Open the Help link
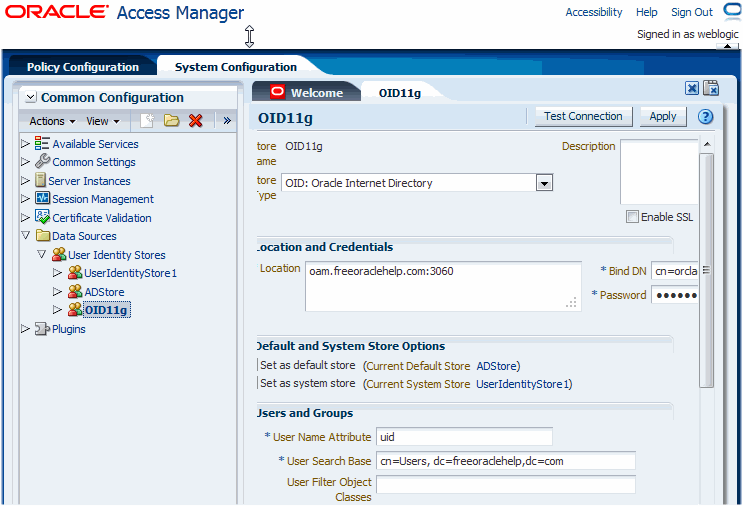Image resolution: width=743 pixels, height=506 pixels. click(x=646, y=12)
